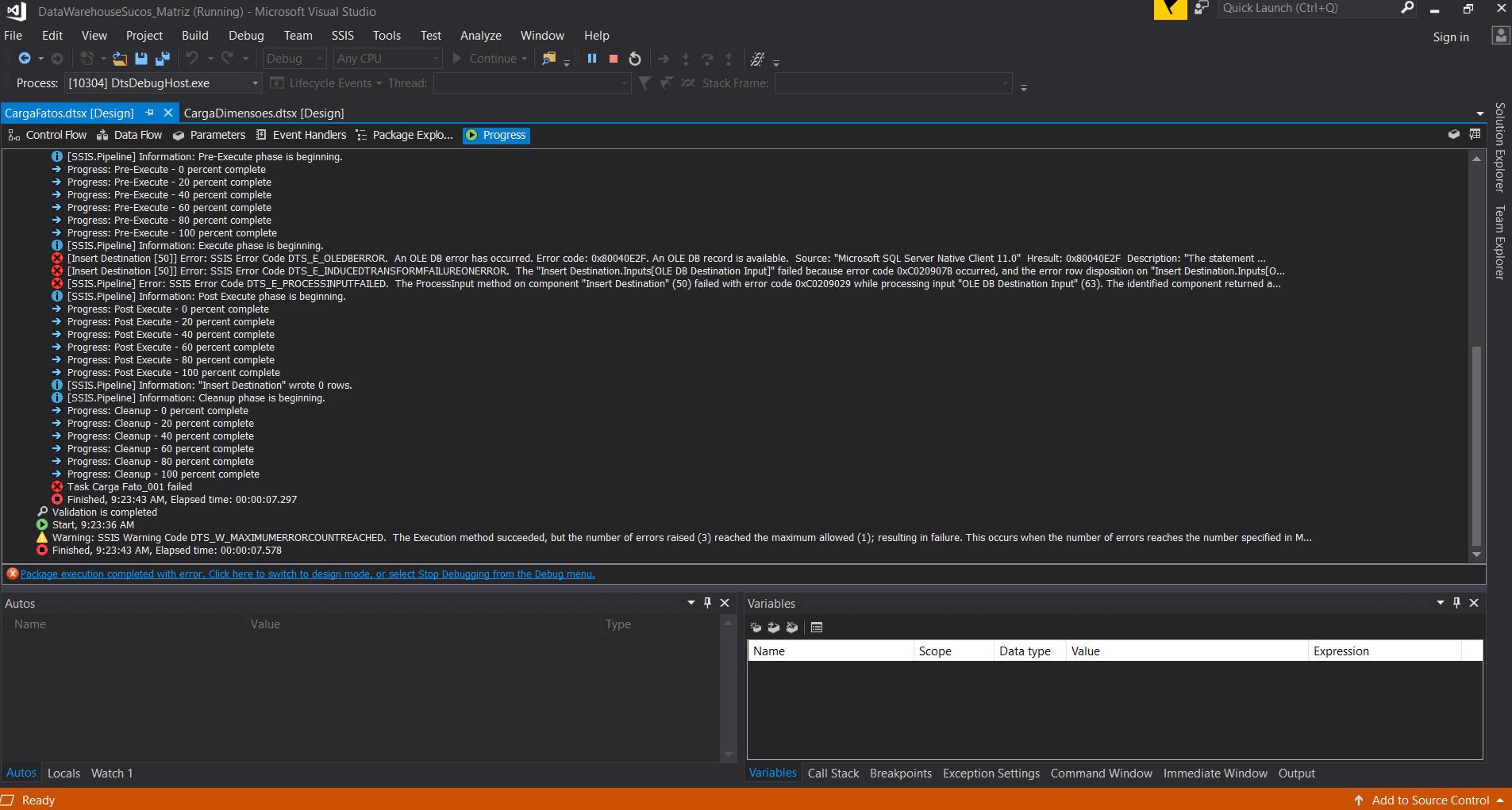
Task: Restart debugging with circular arrow icon
Action: click(635, 59)
